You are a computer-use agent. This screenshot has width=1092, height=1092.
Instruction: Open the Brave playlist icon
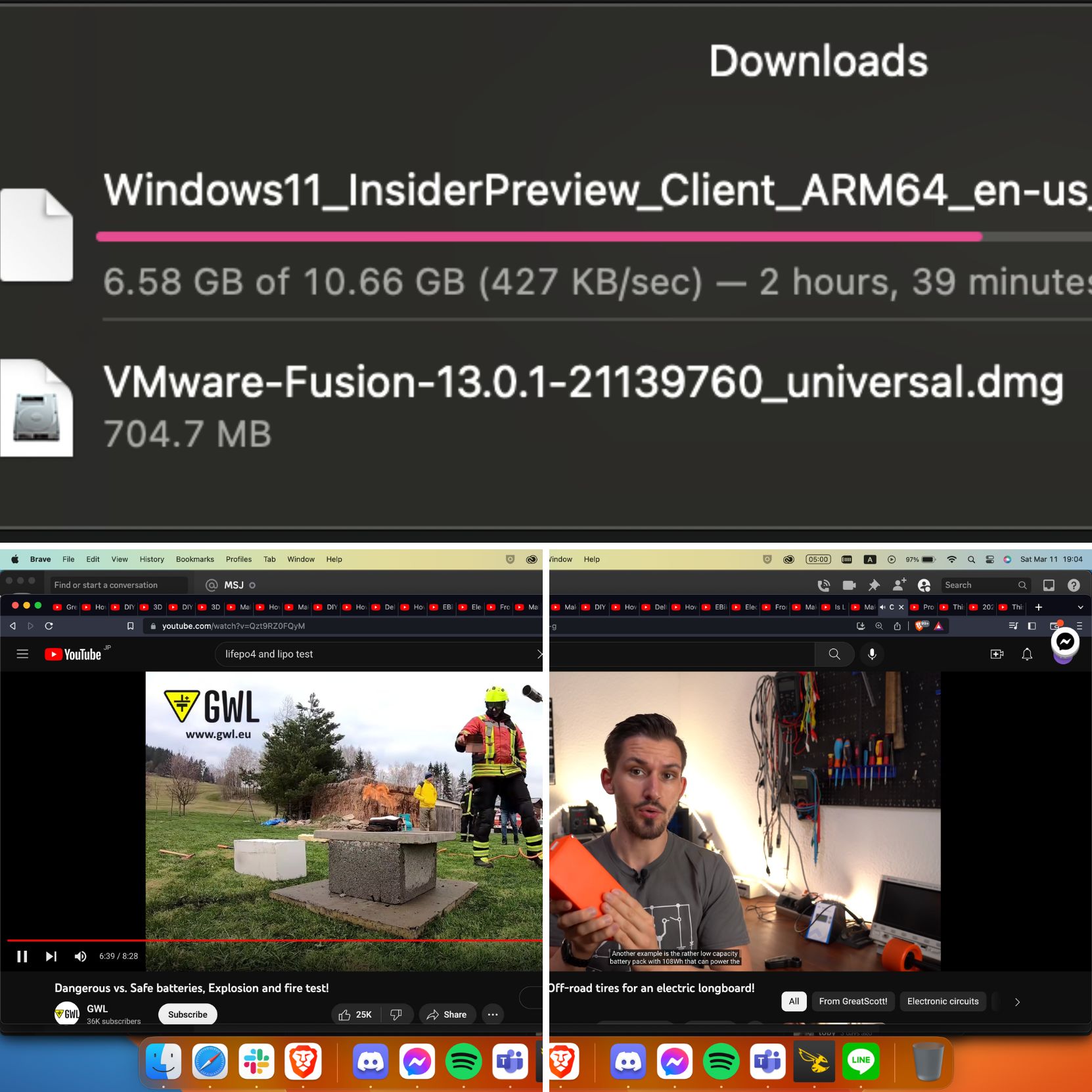click(x=1013, y=626)
